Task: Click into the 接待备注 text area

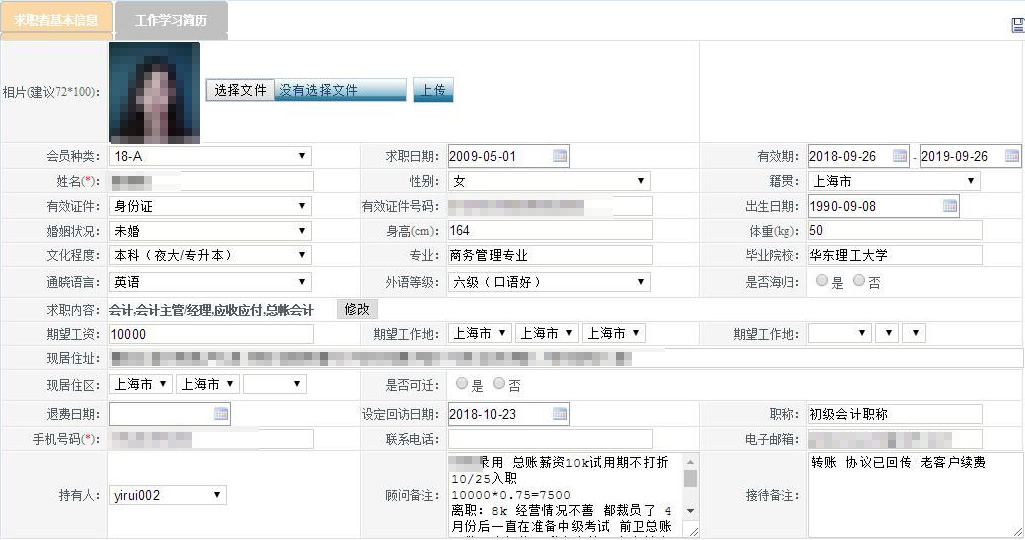Action: [915, 495]
